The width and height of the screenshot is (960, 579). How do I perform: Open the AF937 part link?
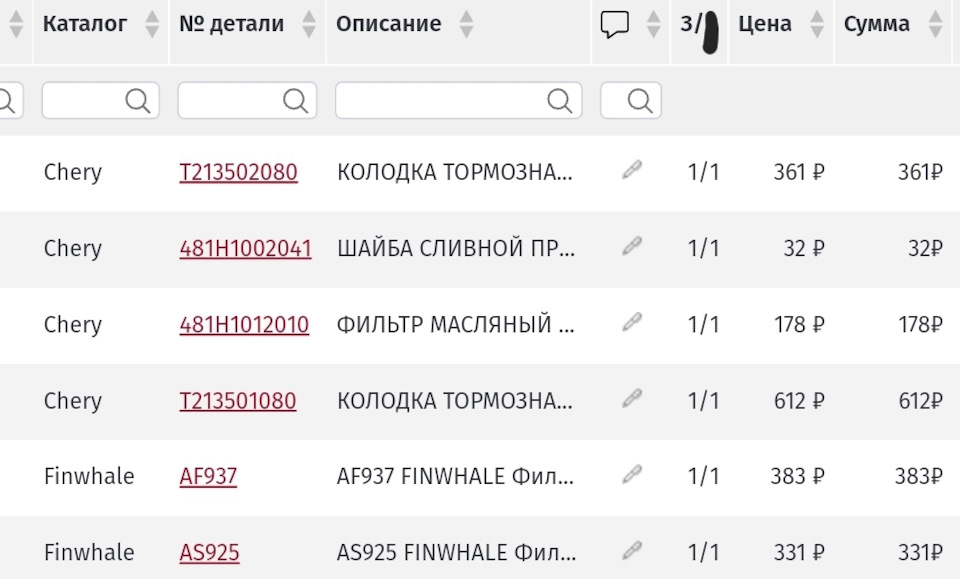pos(208,476)
